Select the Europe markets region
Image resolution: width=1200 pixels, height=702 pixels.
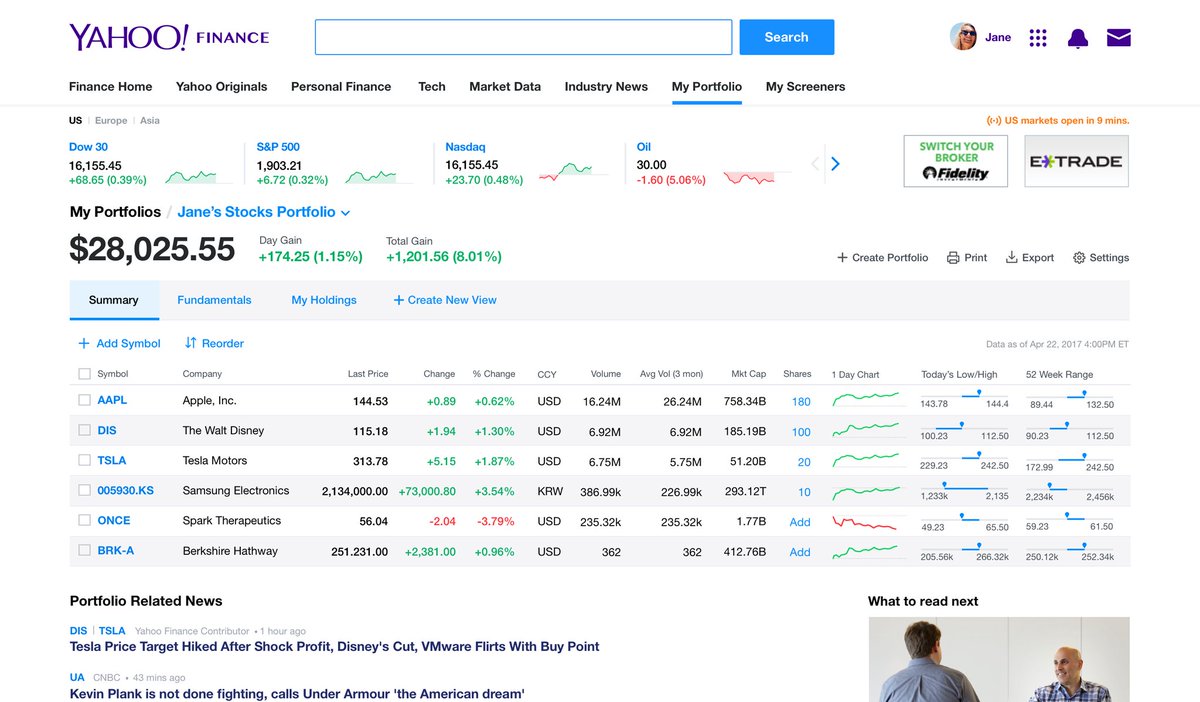pos(111,121)
